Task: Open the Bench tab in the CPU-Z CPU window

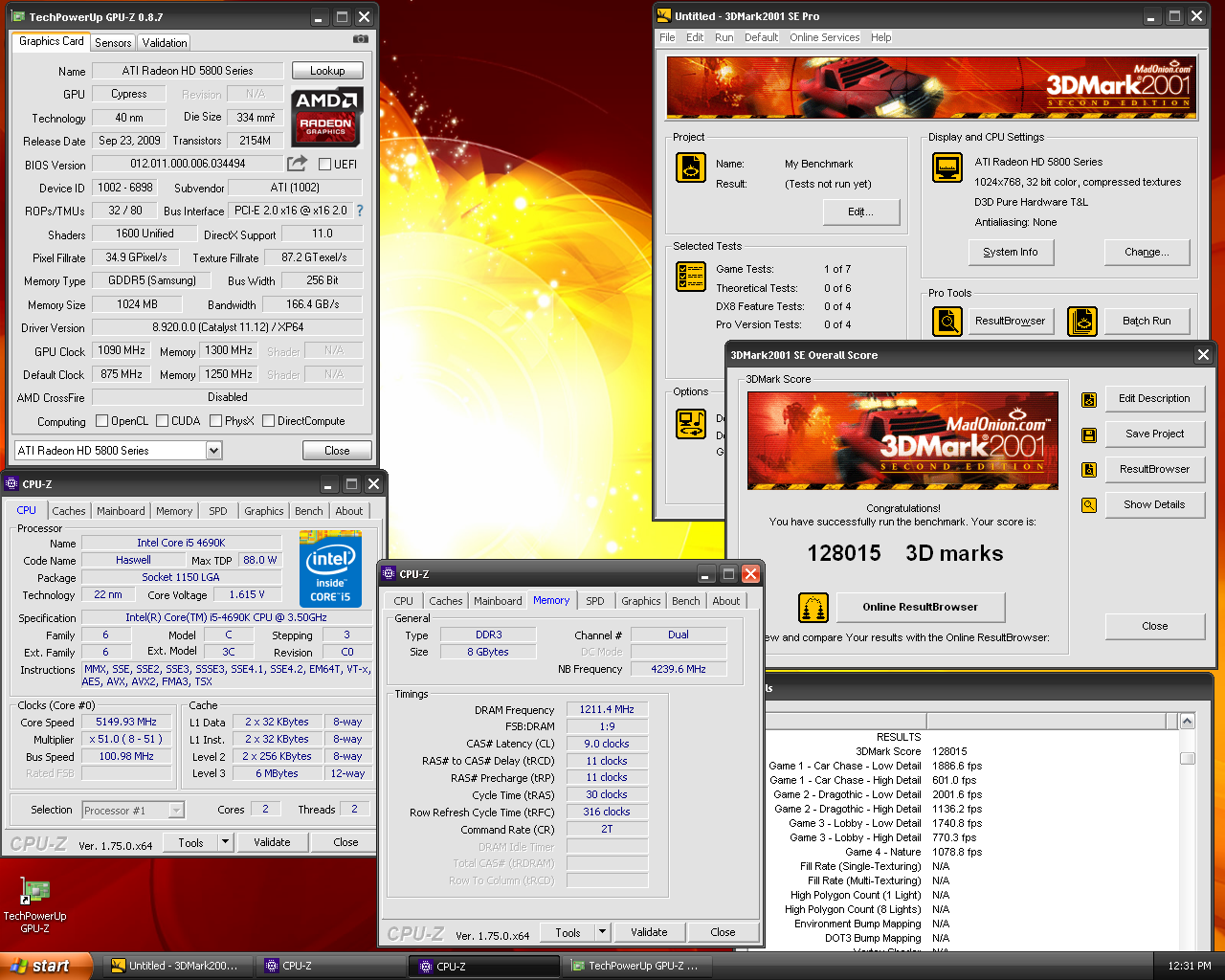Action: pyautogui.click(x=309, y=511)
